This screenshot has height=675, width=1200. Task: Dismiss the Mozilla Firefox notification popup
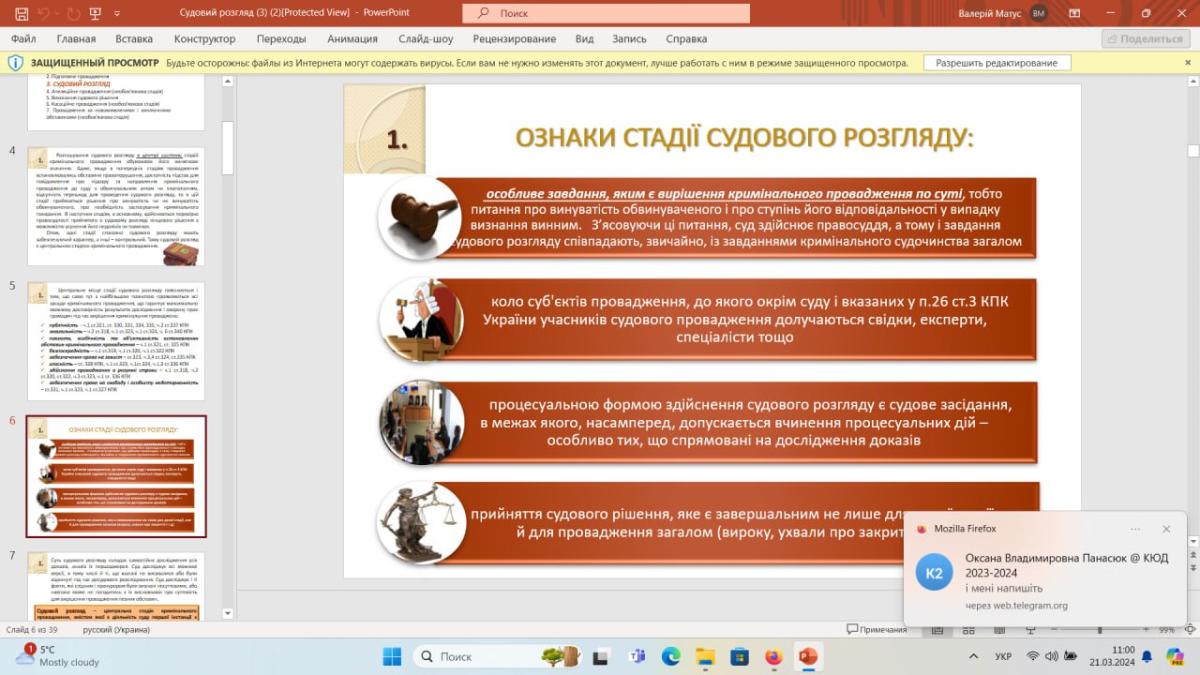(1166, 529)
